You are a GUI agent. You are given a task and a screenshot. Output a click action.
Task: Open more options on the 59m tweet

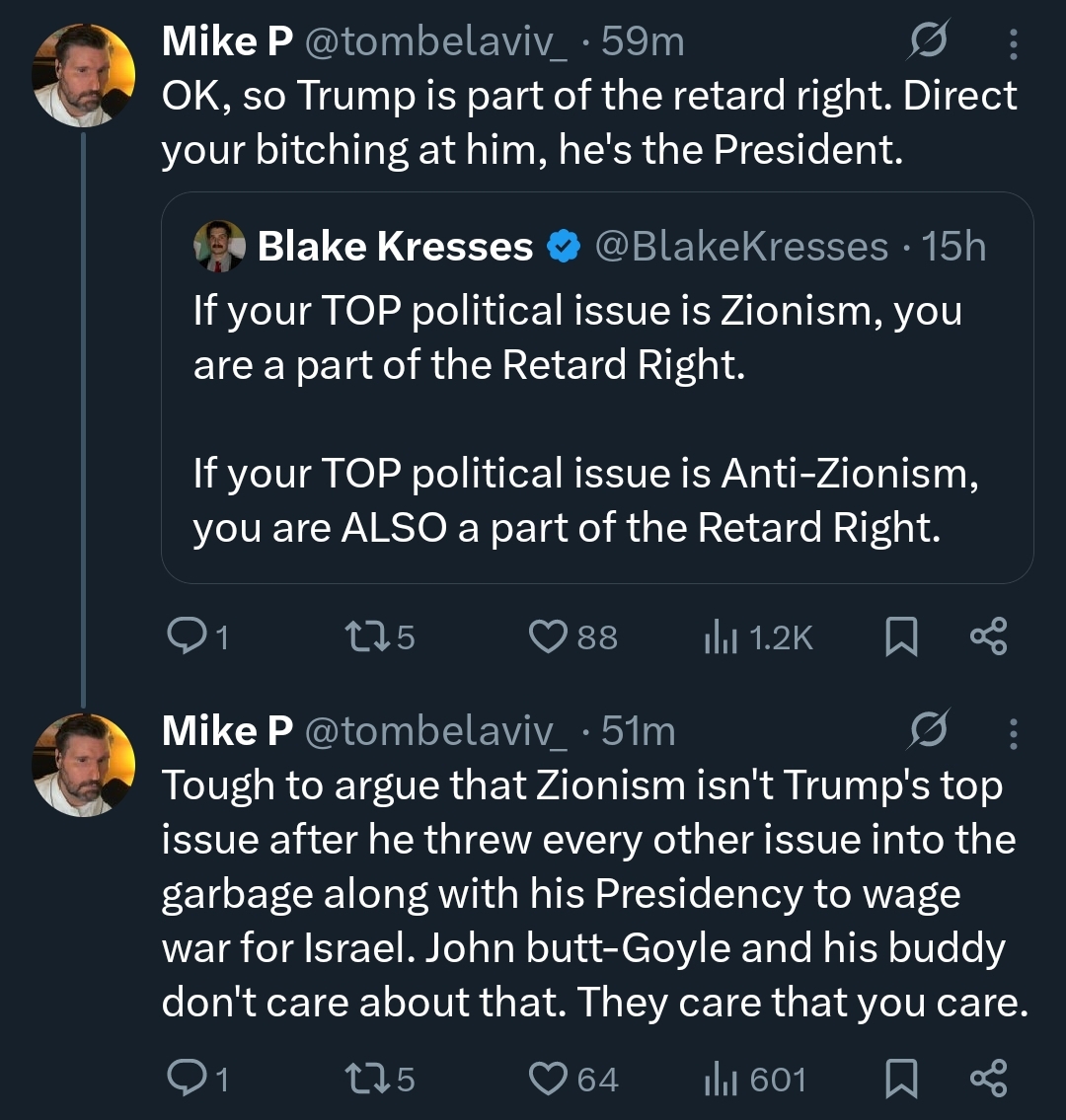[1012, 42]
